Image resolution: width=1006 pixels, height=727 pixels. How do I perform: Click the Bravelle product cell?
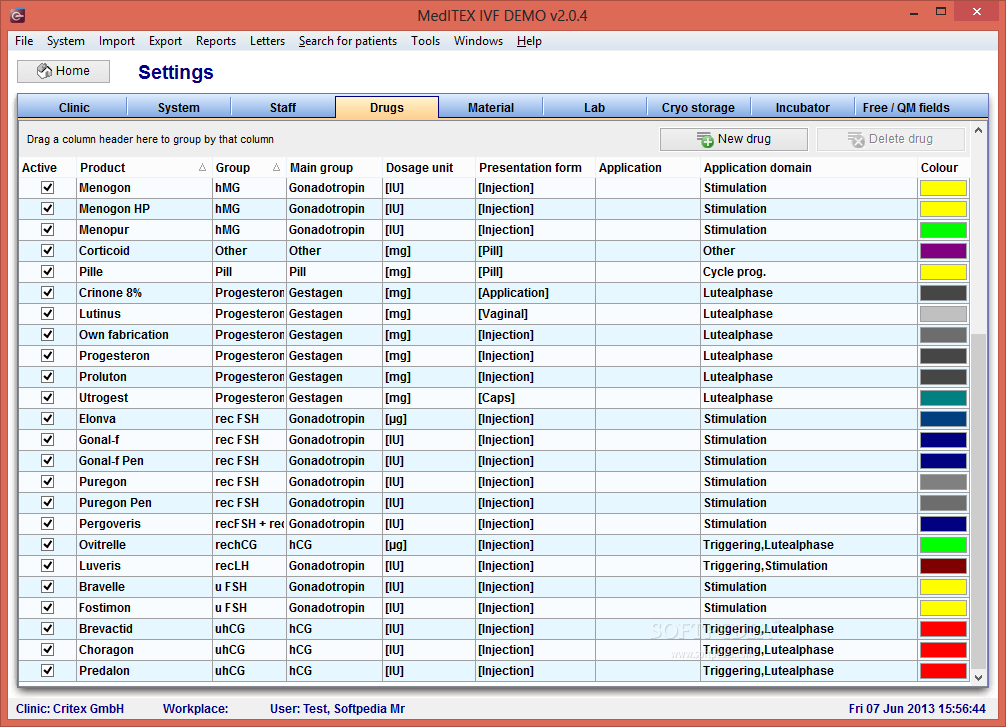coord(144,586)
